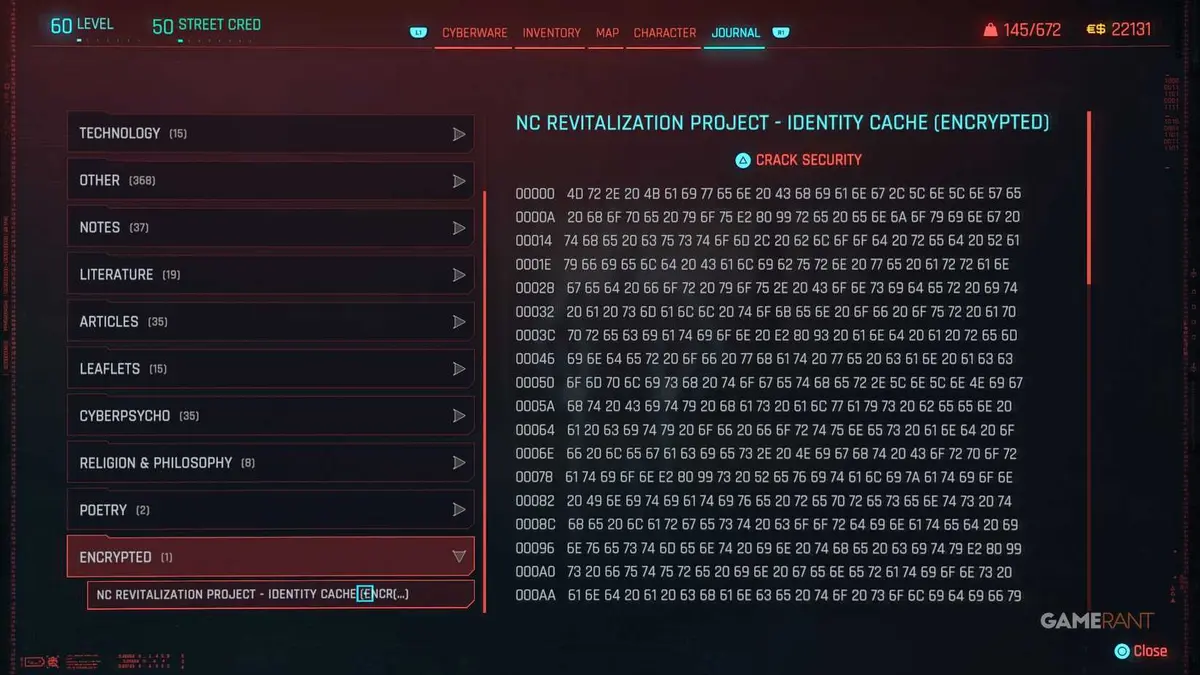Click the Close label
The image size is (1200, 675).
pos(1150,651)
